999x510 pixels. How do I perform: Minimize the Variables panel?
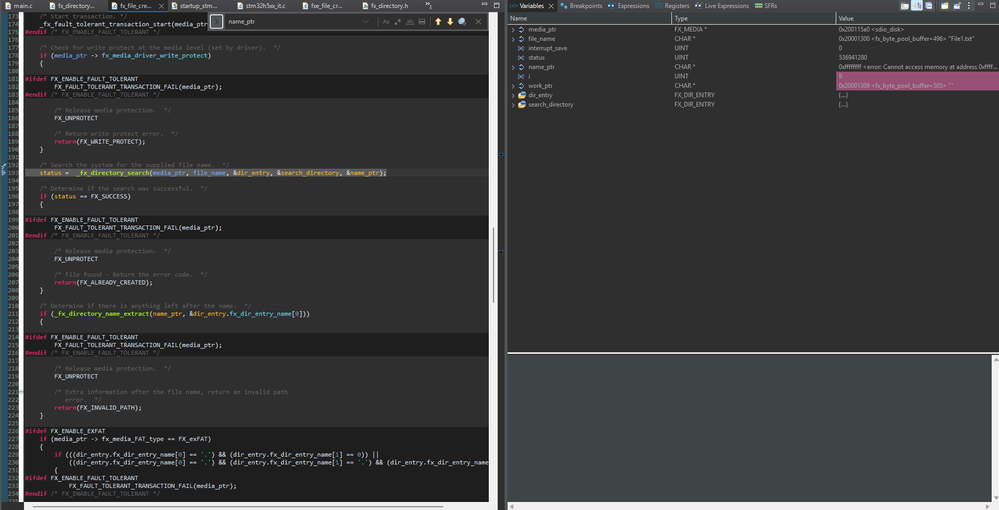pos(982,5)
